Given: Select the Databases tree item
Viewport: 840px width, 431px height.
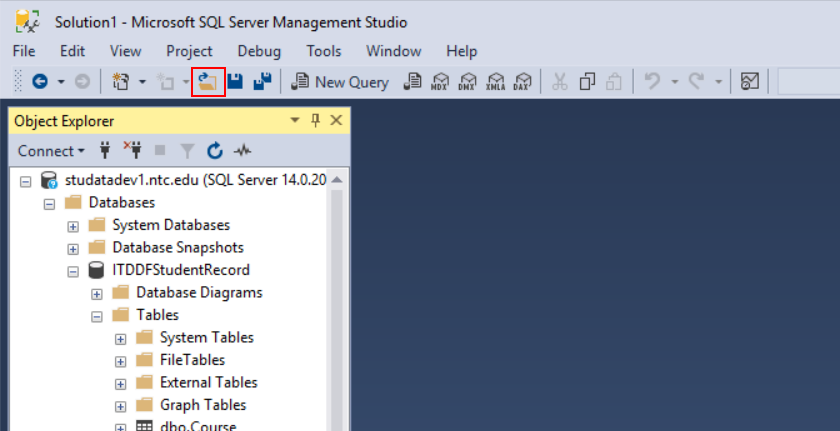Looking at the screenshot, I should [x=122, y=202].
